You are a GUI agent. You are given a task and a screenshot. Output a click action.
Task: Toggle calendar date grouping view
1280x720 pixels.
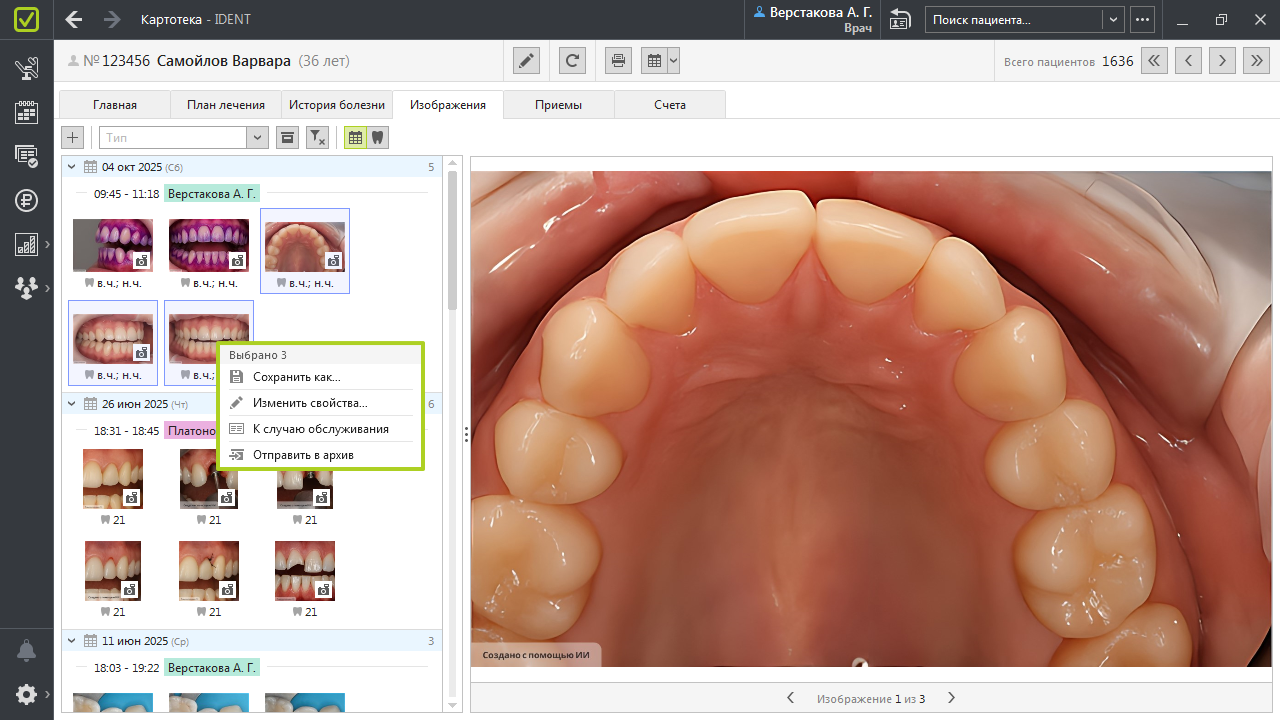[x=355, y=138]
